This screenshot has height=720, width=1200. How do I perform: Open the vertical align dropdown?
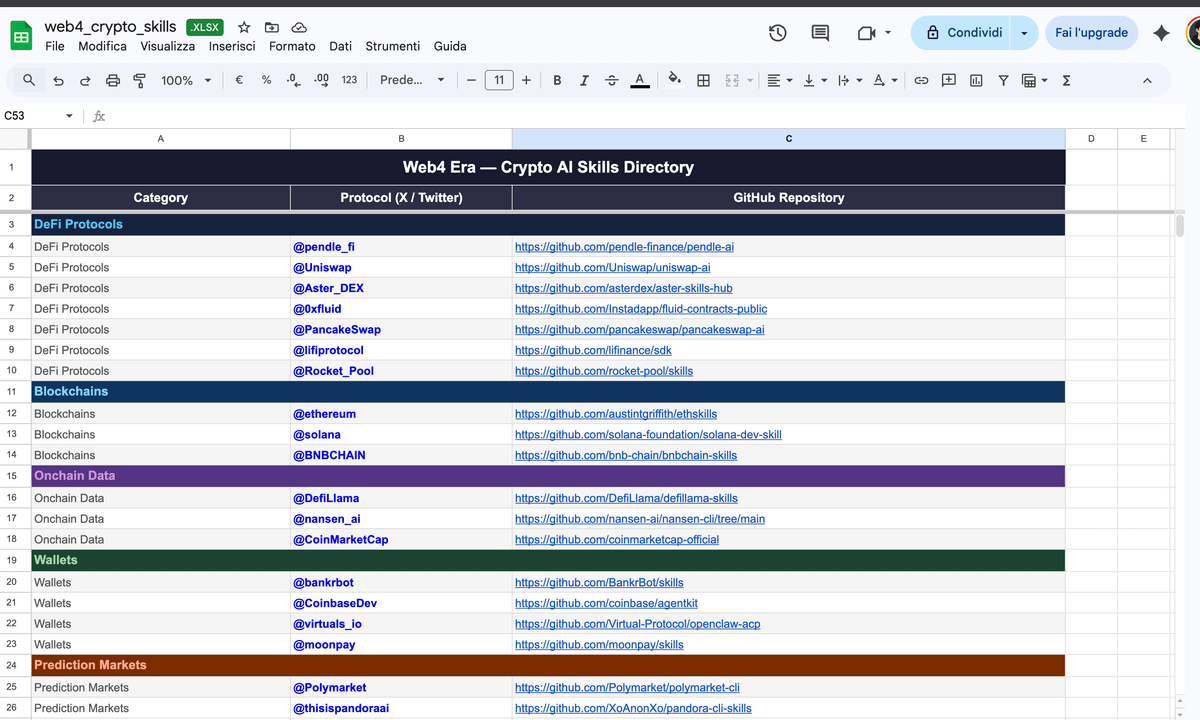[814, 80]
